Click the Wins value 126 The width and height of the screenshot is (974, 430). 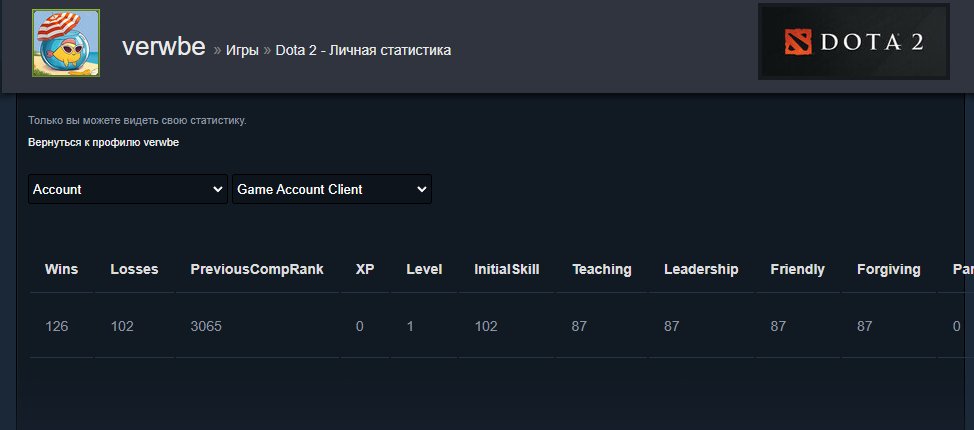point(57,326)
